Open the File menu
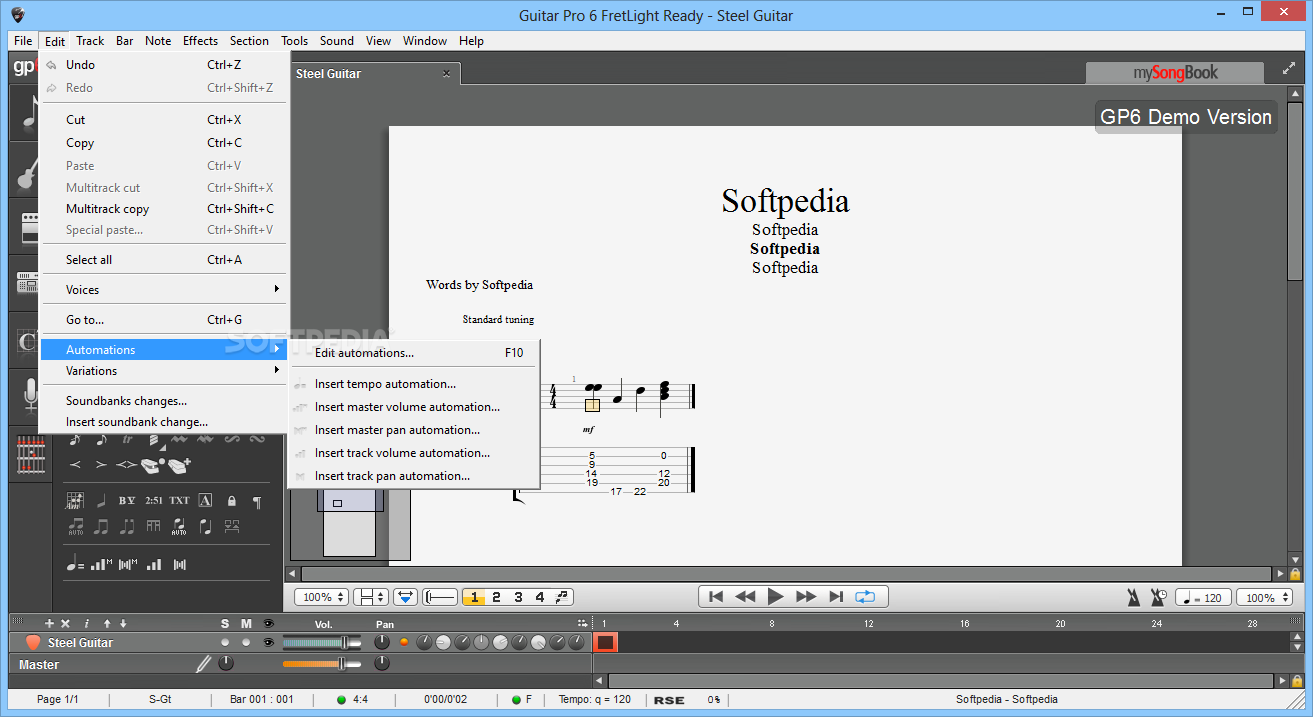 tap(23, 41)
